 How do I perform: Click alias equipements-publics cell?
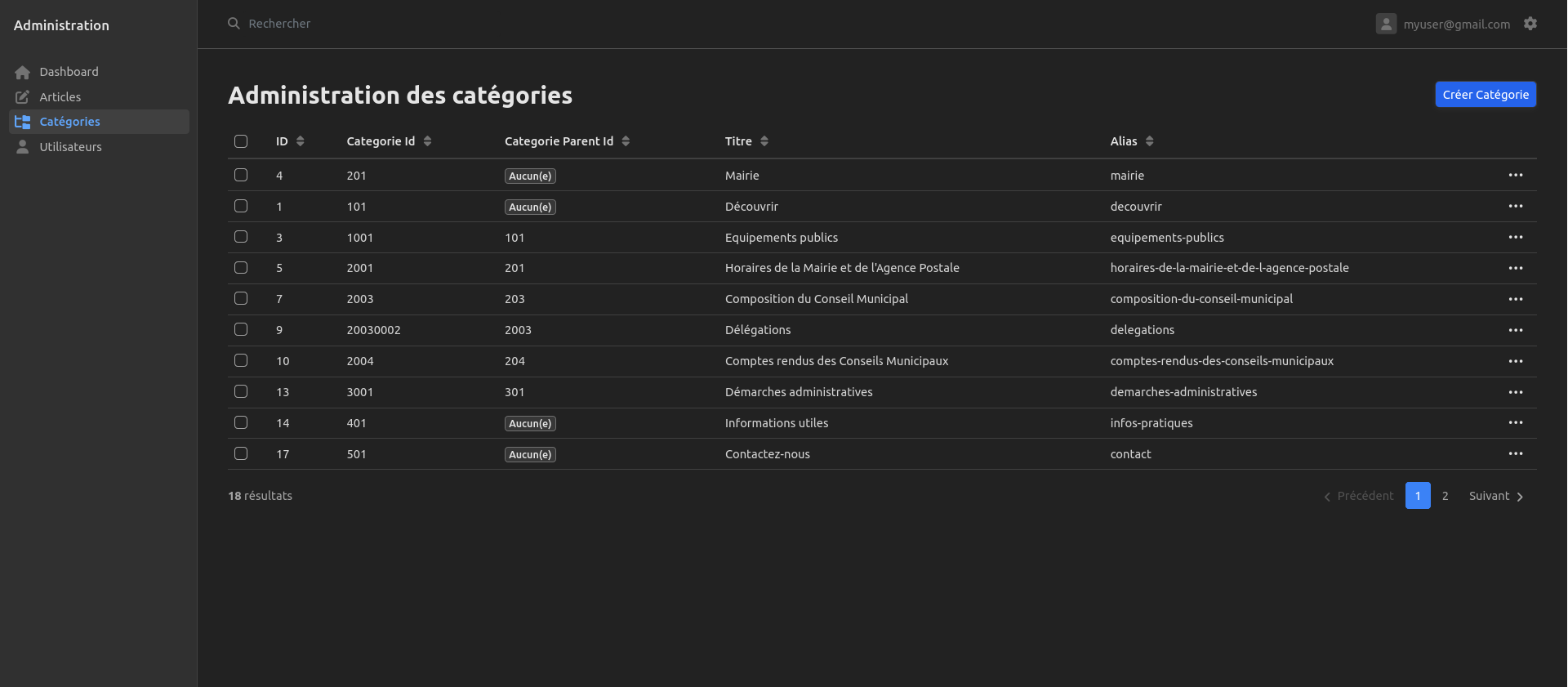point(1167,238)
